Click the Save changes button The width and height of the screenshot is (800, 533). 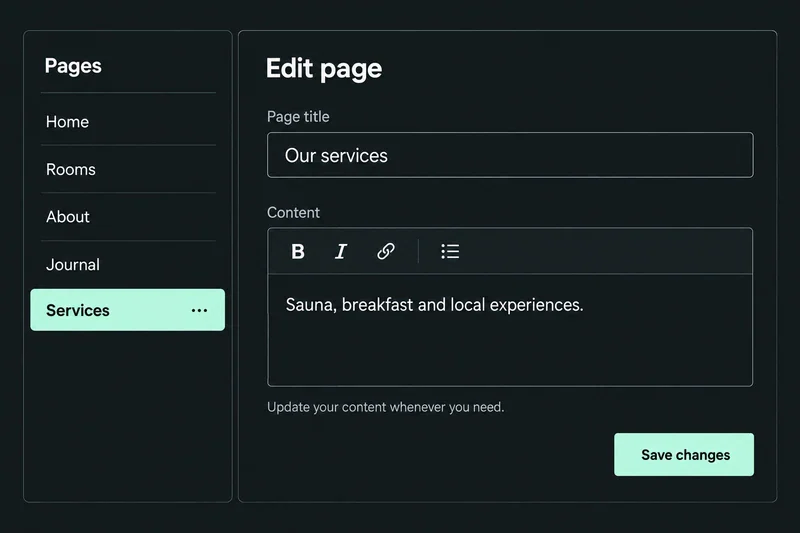pyautogui.click(x=684, y=454)
